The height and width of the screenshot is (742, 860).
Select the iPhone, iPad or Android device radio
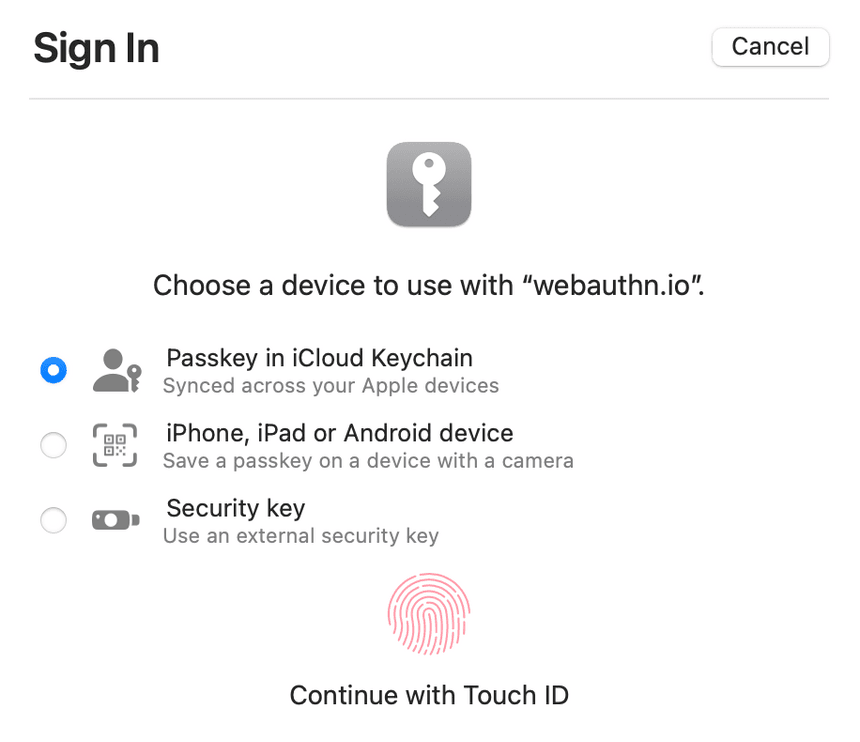click(x=53, y=445)
